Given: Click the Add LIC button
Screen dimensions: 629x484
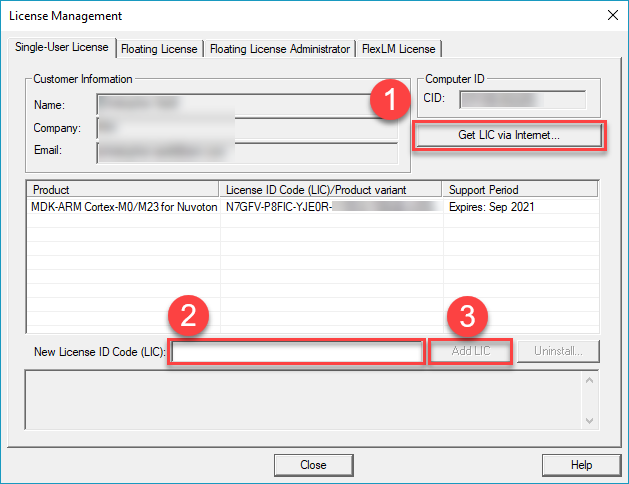Looking at the screenshot, I should point(471,351).
